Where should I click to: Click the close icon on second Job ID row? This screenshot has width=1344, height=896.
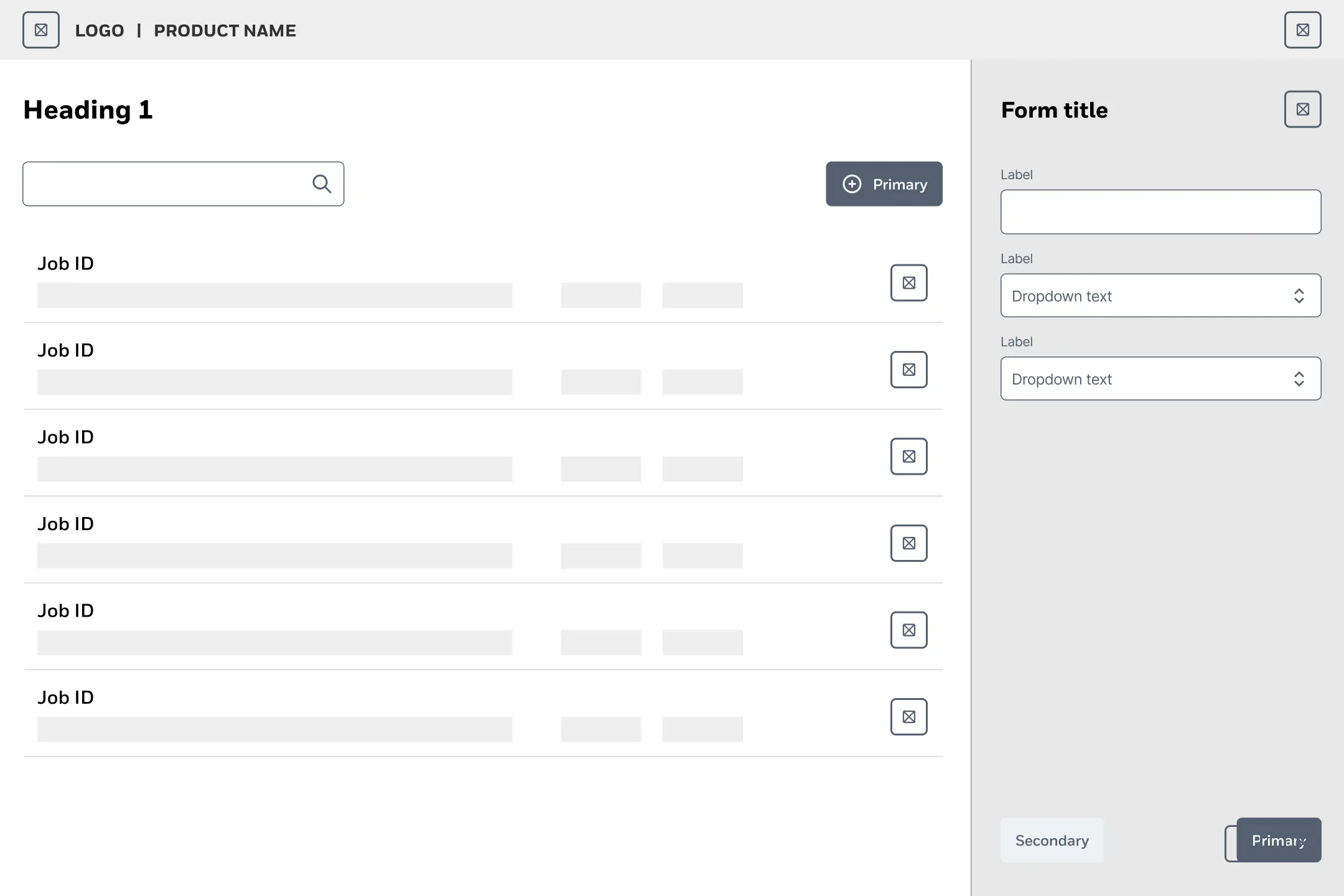(x=909, y=369)
